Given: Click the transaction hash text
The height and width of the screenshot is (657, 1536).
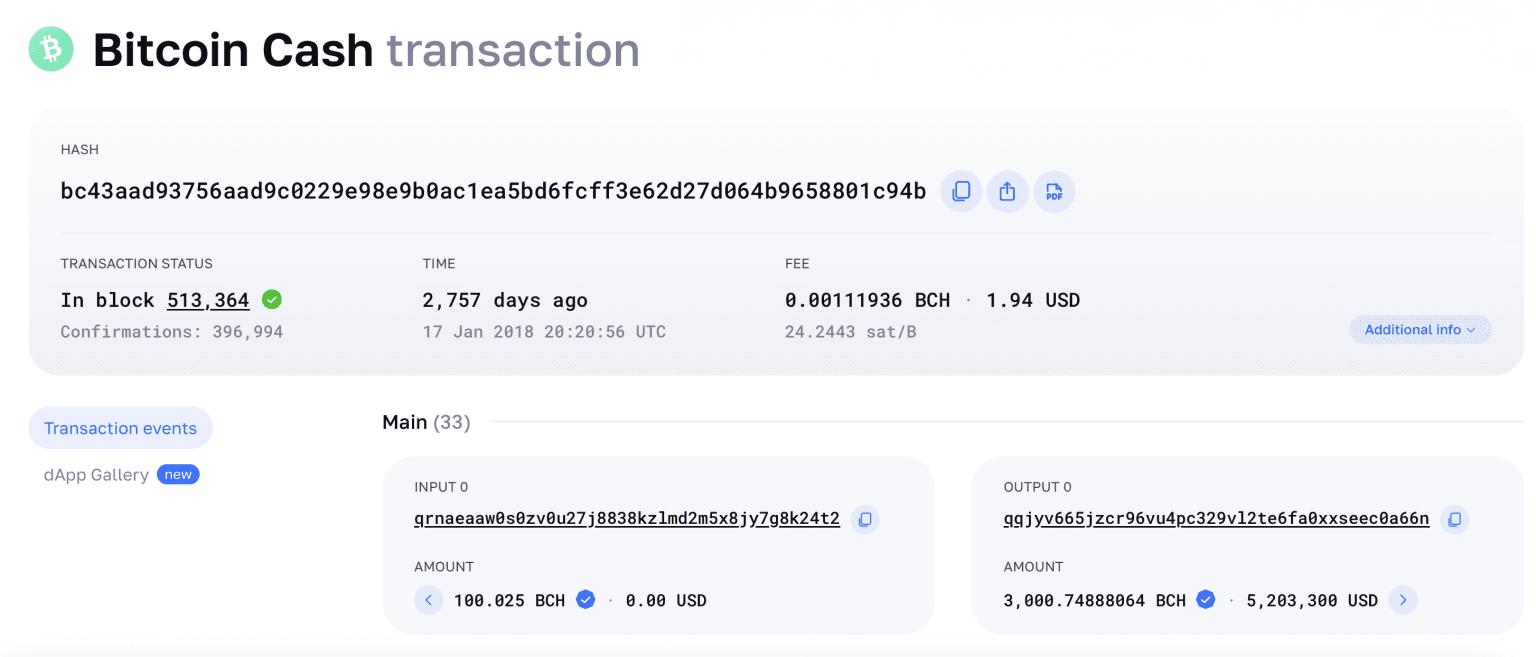Looking at the screenshot, I should (494, 191).
